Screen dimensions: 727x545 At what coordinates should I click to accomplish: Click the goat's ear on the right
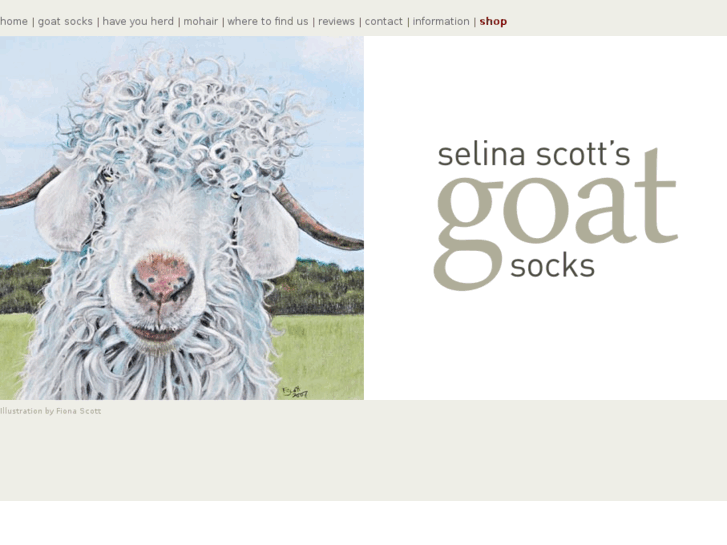[x=269, y=237]
